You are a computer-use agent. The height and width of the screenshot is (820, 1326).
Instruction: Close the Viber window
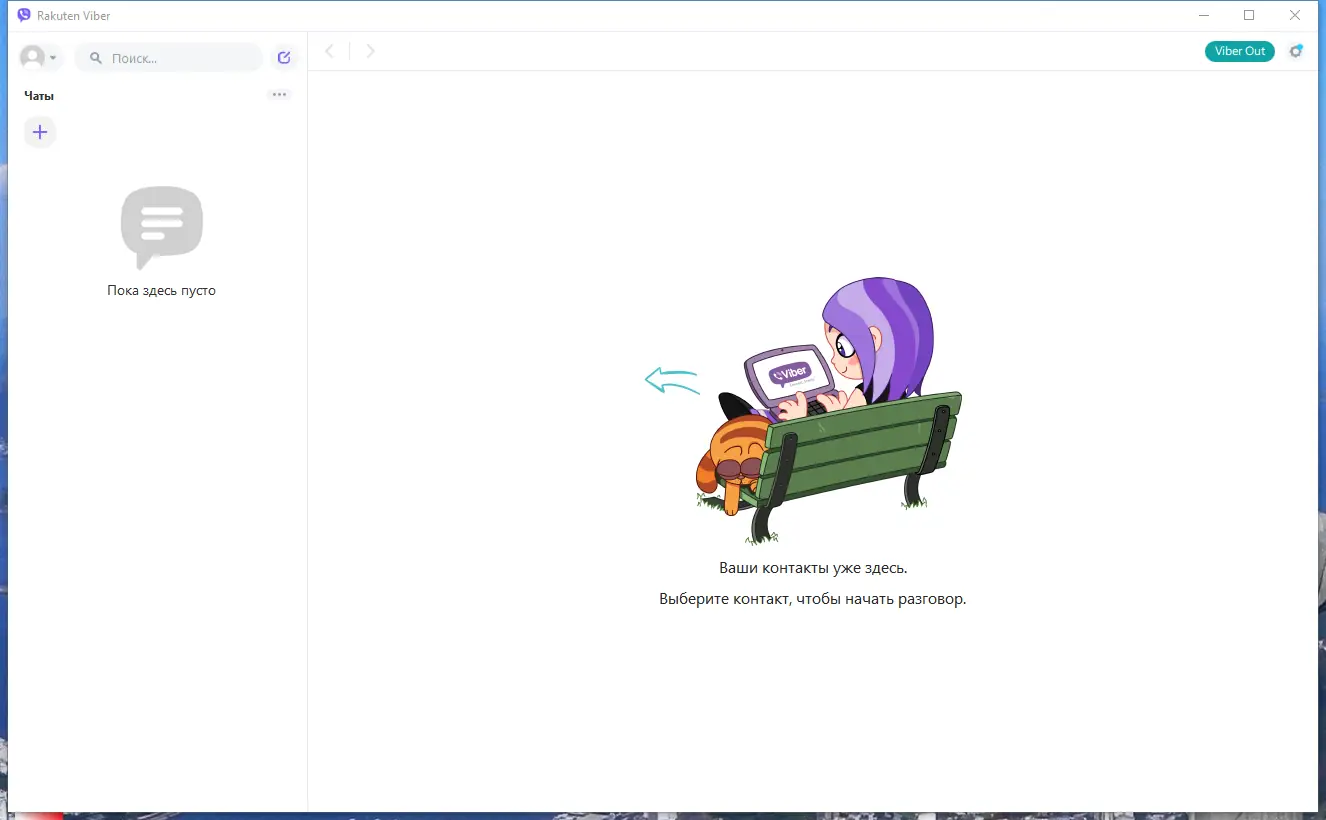(x=1295, y=15)
